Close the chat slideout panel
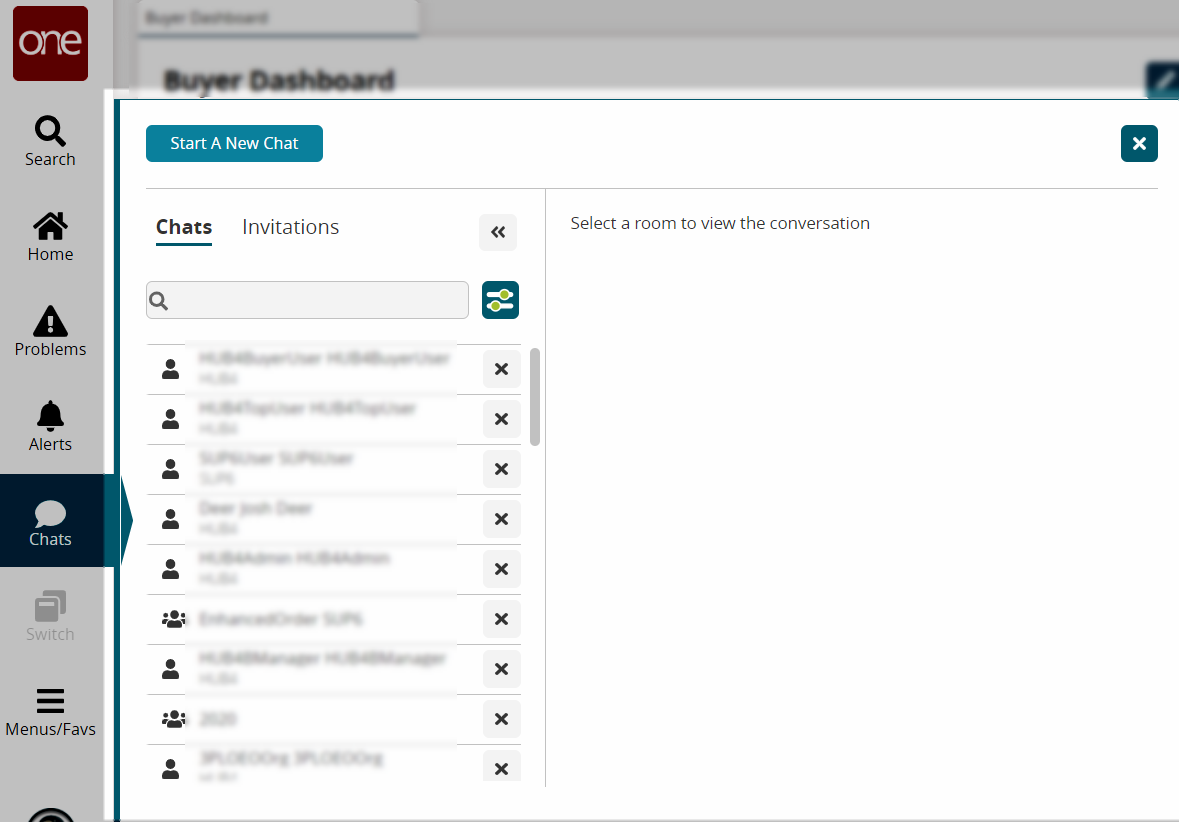This screenshot has width=1179, height=822. tap(1139, 144)
